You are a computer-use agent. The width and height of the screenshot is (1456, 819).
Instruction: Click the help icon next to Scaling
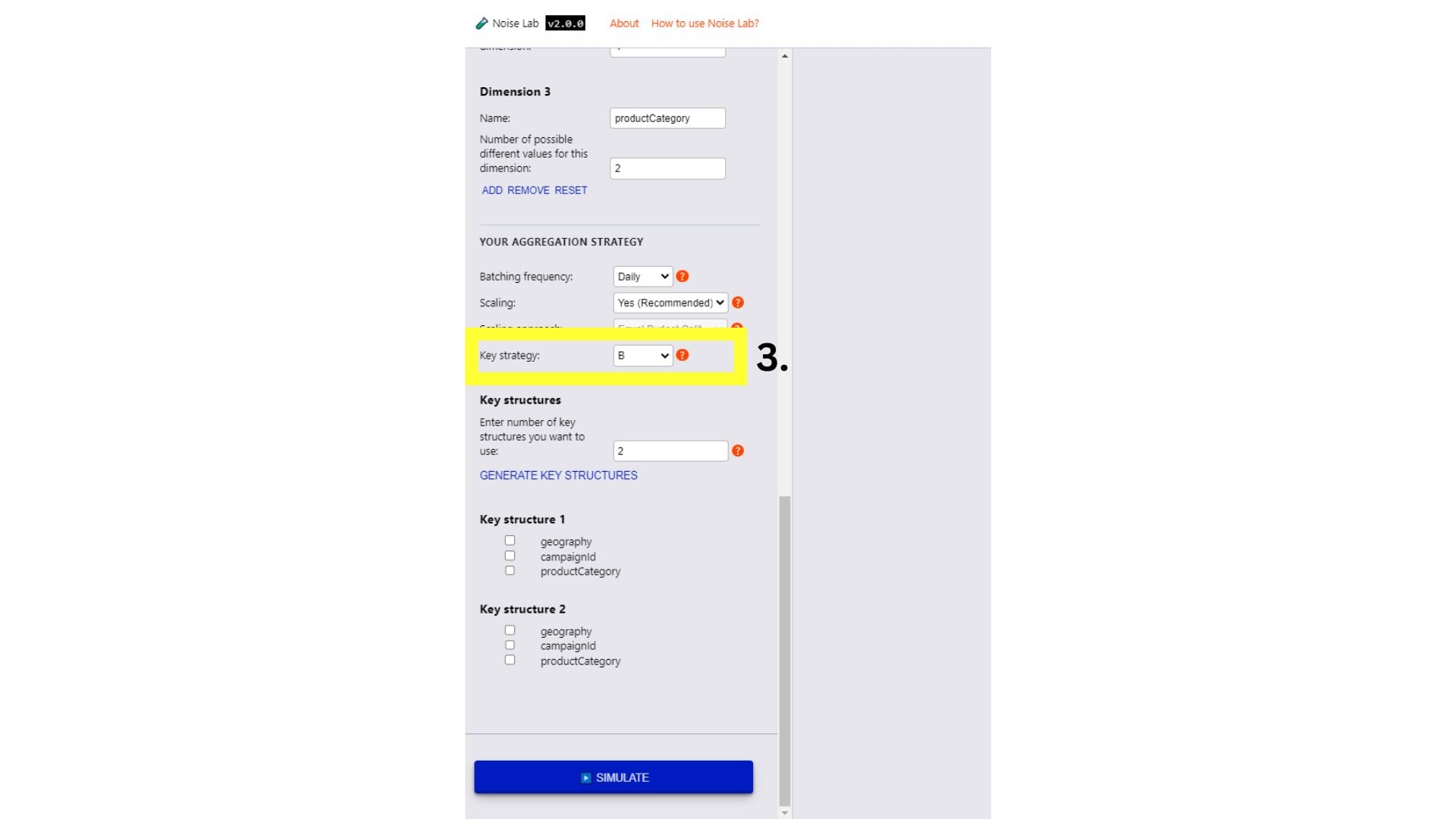[738, 302]
